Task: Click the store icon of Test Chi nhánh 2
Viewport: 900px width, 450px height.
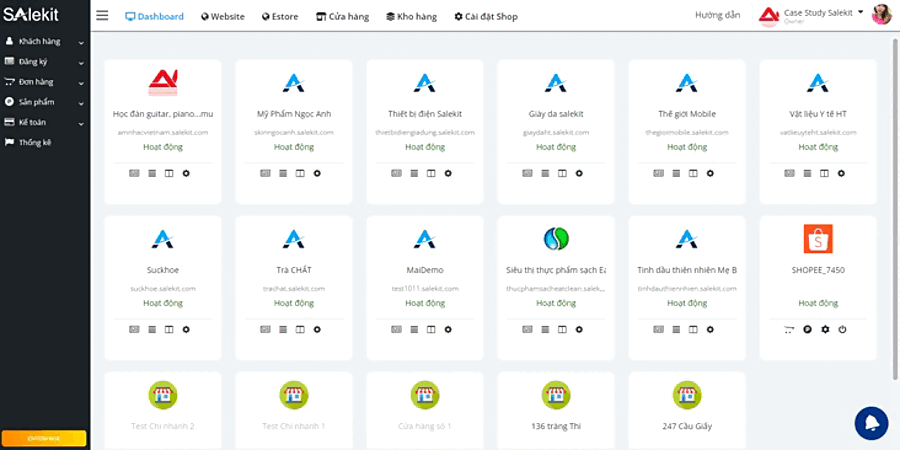Action: [x=163, y=395]
